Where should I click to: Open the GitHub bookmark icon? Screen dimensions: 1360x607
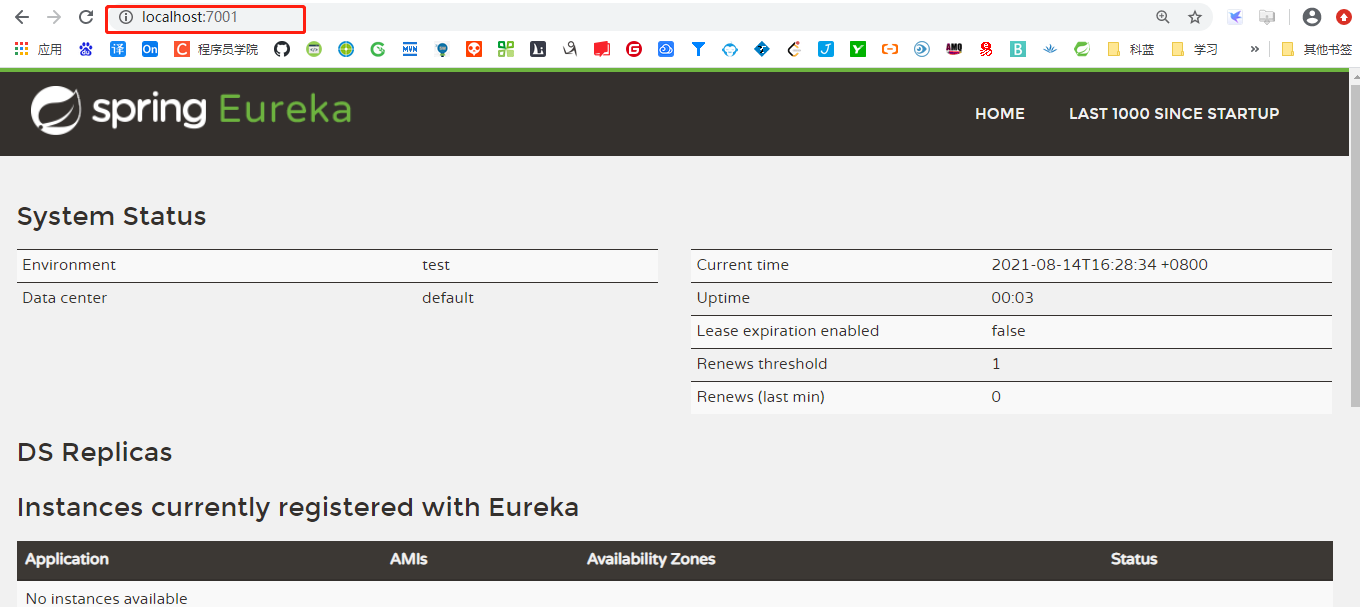[282, 49]
